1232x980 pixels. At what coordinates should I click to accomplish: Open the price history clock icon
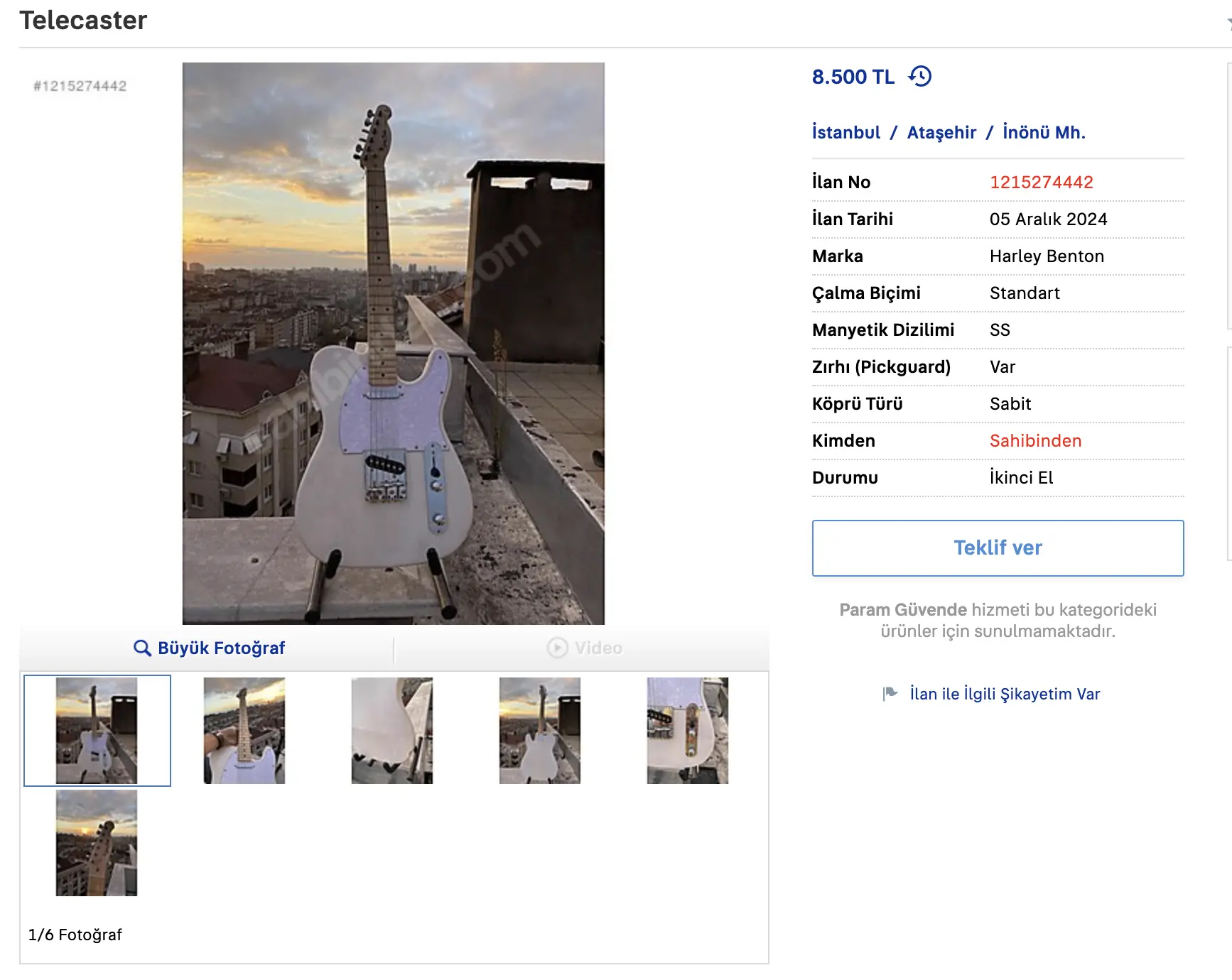pyautogui.click(x=921, y=76)
